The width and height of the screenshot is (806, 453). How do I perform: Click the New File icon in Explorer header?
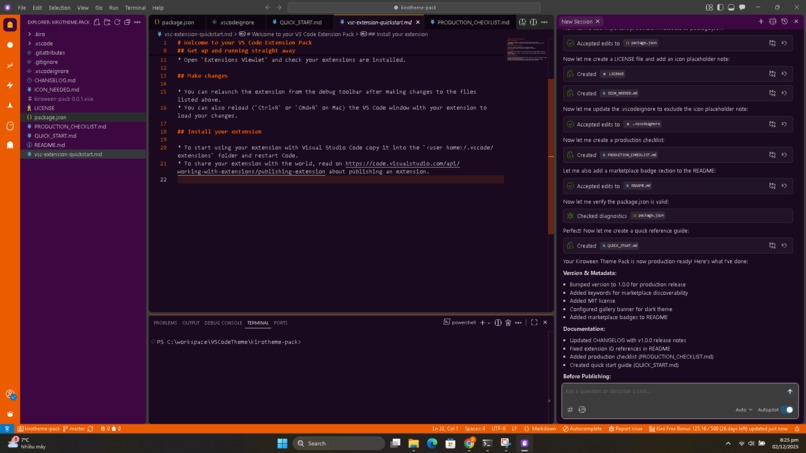[97, 22]
